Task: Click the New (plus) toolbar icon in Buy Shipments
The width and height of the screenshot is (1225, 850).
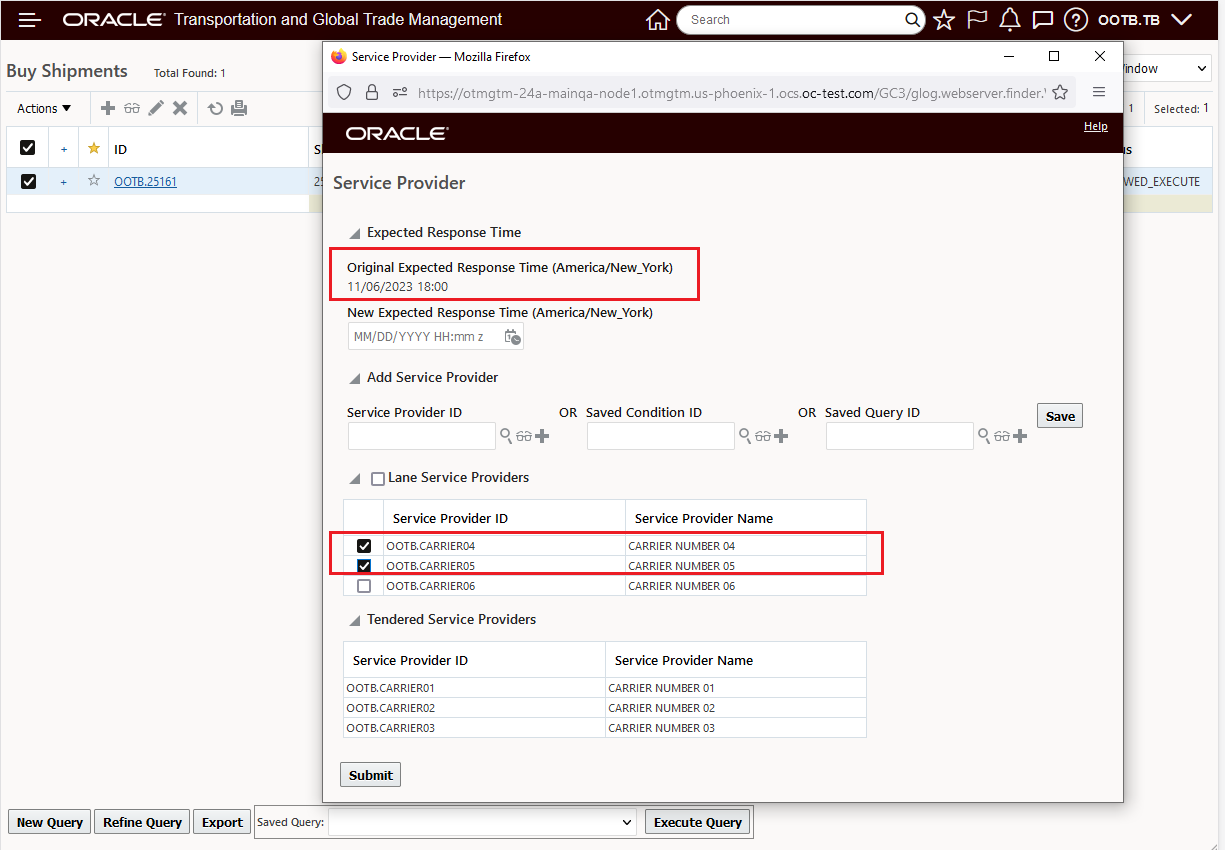Action: point(108,108)
